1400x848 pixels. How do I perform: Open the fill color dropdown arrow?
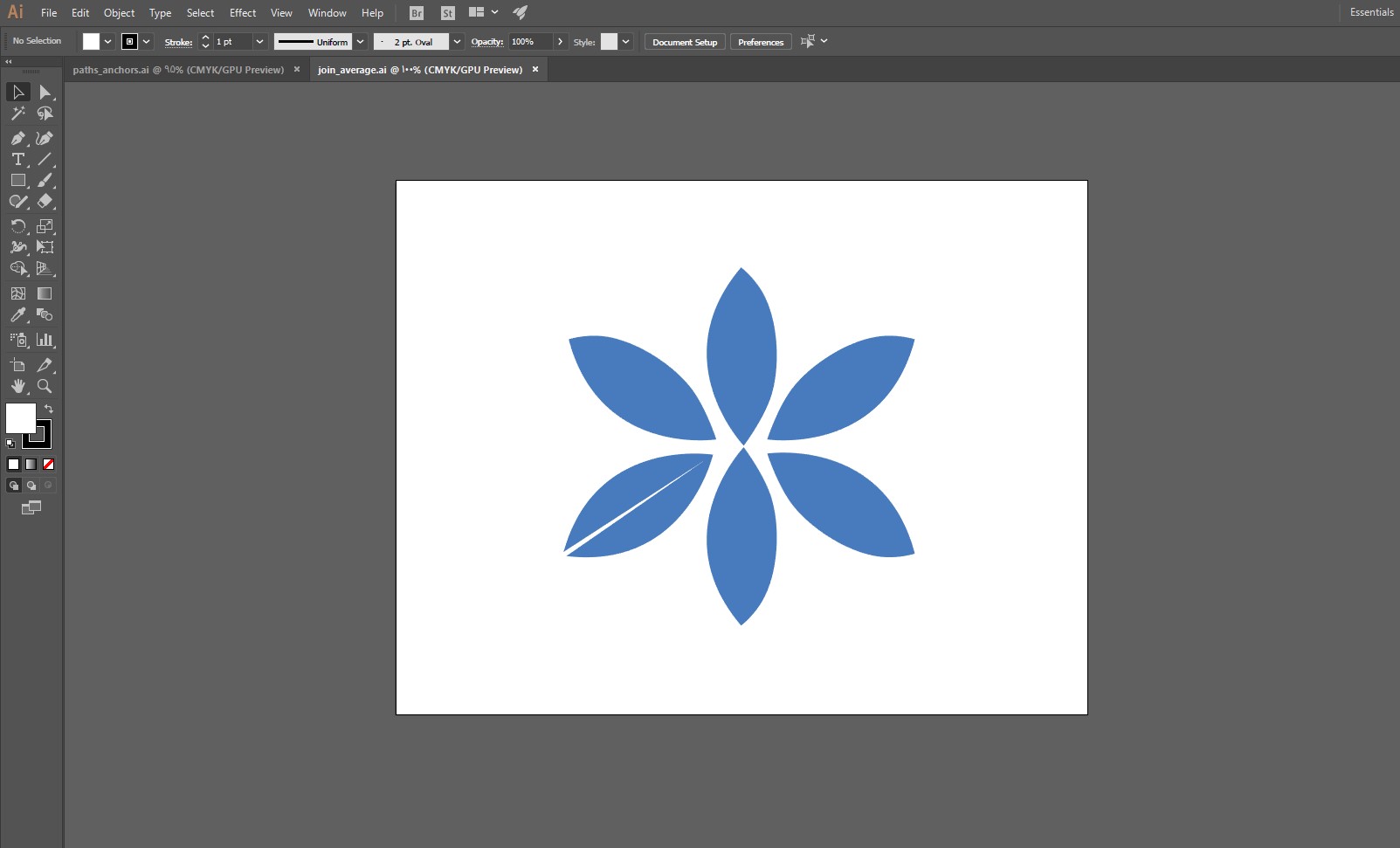coord(107,42)
